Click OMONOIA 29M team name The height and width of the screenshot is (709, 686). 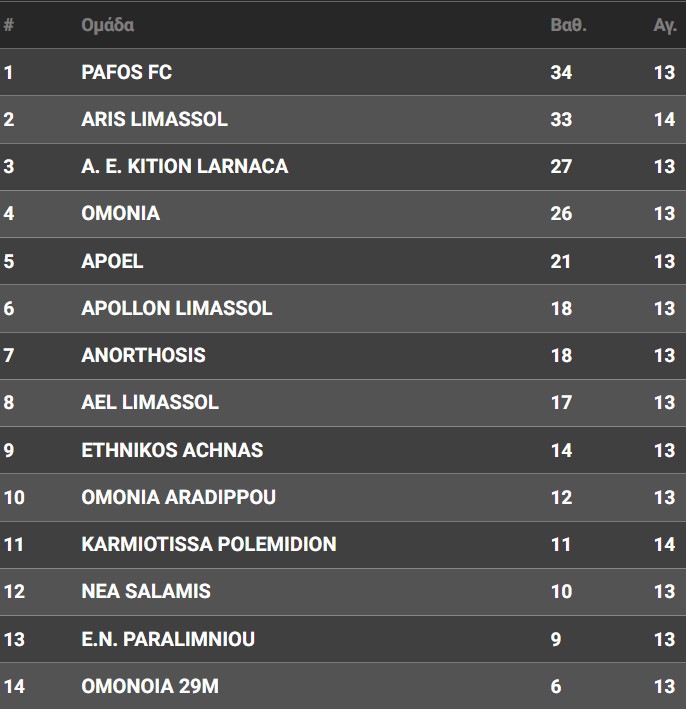(x=149, y=686)
